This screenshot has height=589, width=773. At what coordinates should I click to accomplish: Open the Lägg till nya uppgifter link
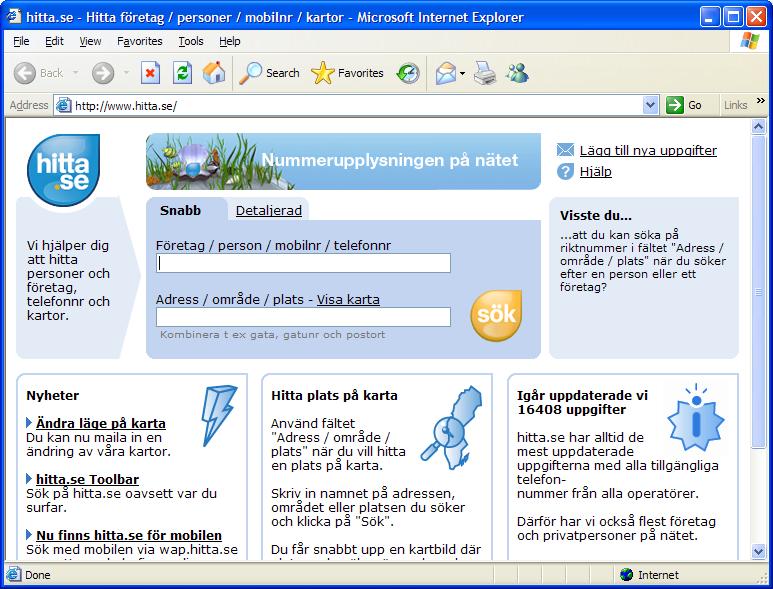point(648,150)
